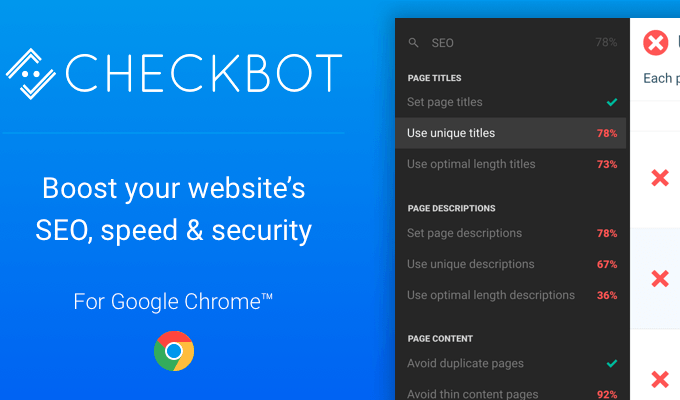Screen dimensions: 680x400
Task: Click the first red X row icon
Action: click(x=660, y=178)
